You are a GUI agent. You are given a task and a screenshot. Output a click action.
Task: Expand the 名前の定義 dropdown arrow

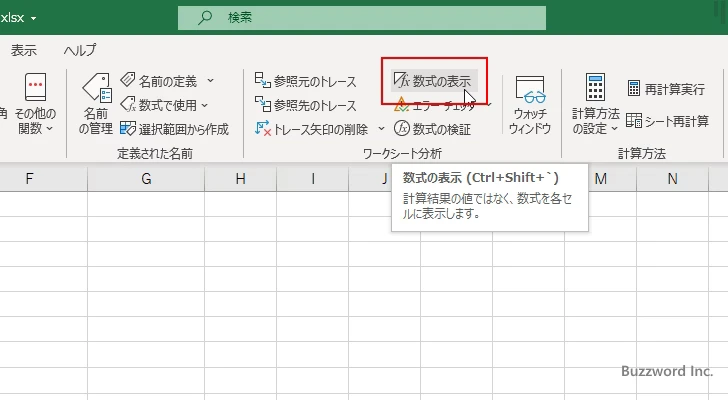[210, 81]
